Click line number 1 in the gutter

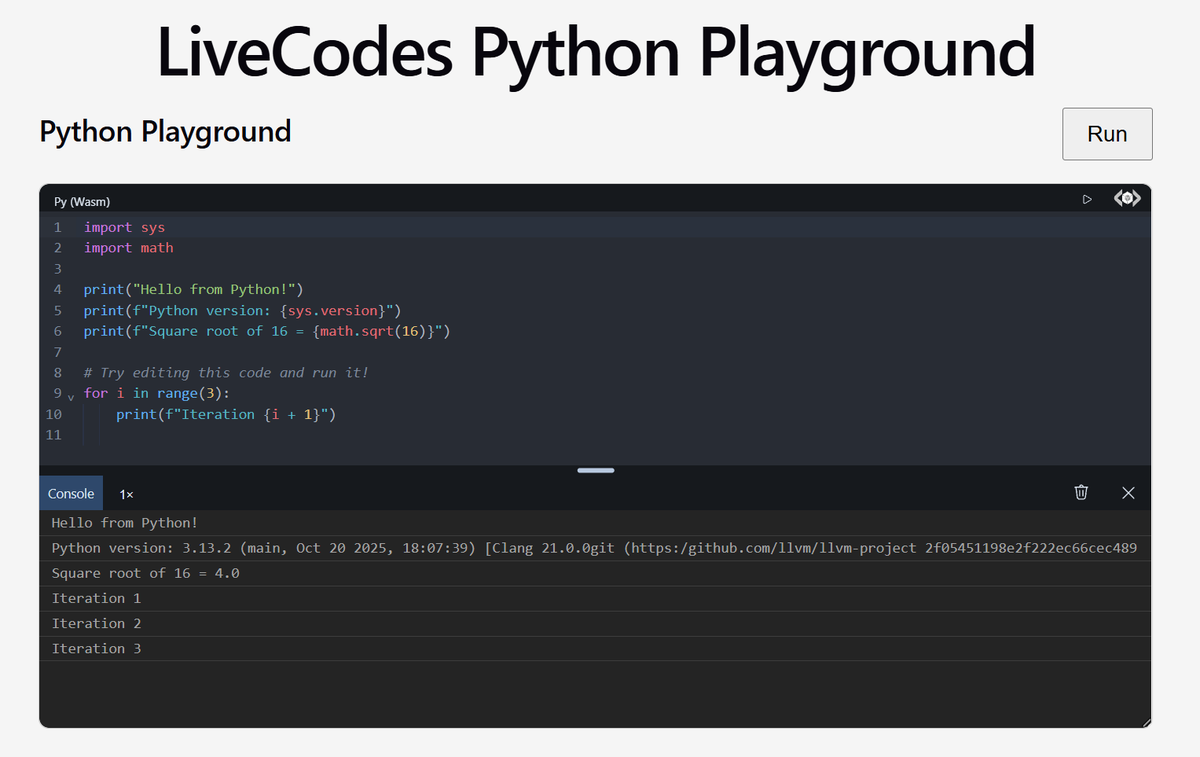click(x=58, y=227)
